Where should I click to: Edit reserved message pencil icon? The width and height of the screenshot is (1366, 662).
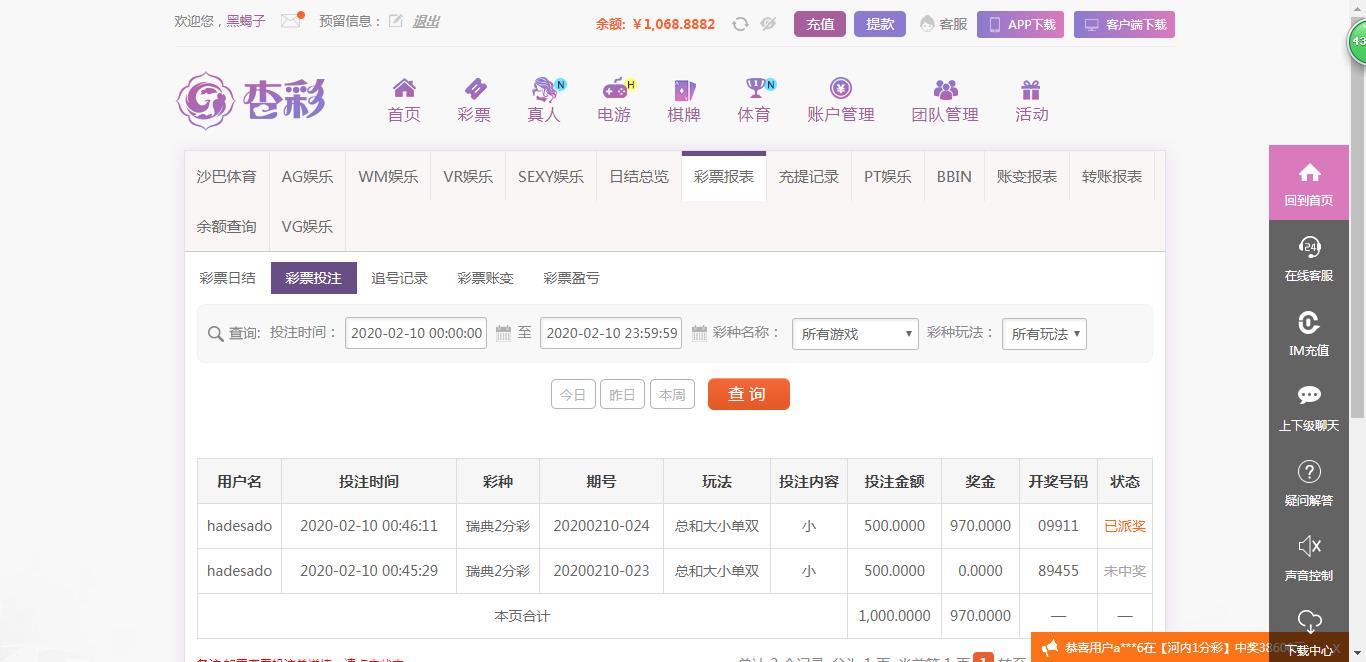396,21
